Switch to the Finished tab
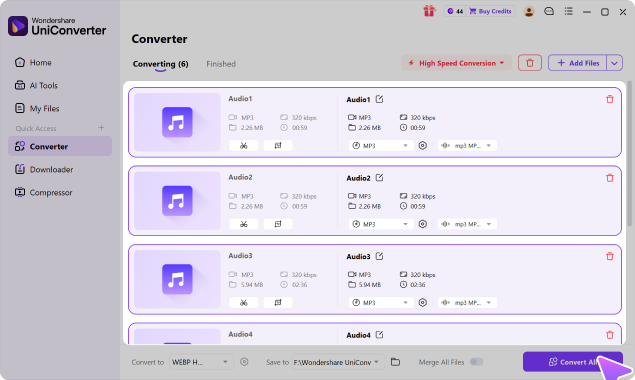This screenshot has width=635, height=380. click(221, 64)
